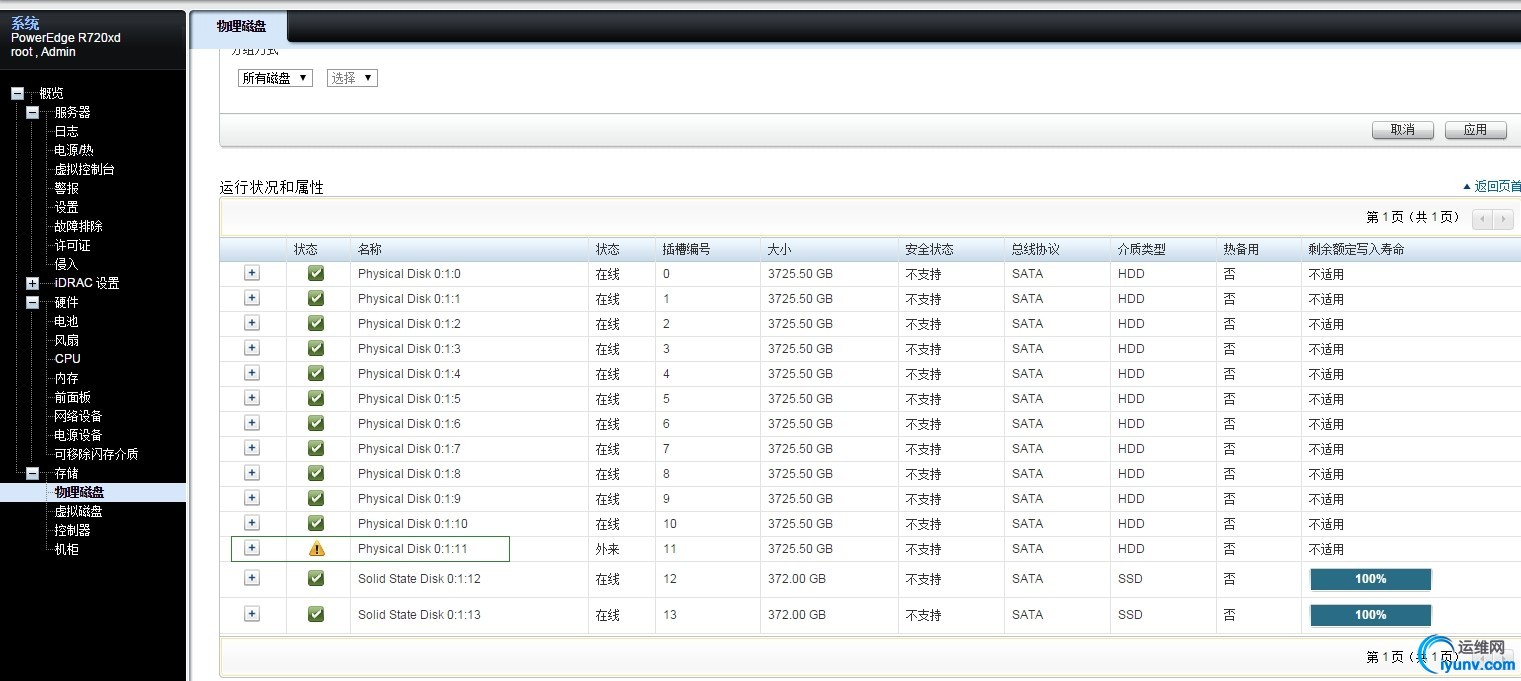Viewport: 1521px width, 681px height.
Task: Expand details for Physical Disk 0:1:3
Action: tap(252, 347)
